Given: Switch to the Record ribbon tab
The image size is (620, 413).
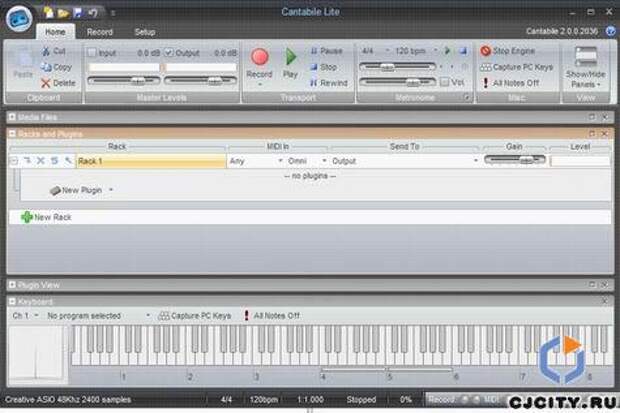Looking at the screenshot, I should pos(100,32).
